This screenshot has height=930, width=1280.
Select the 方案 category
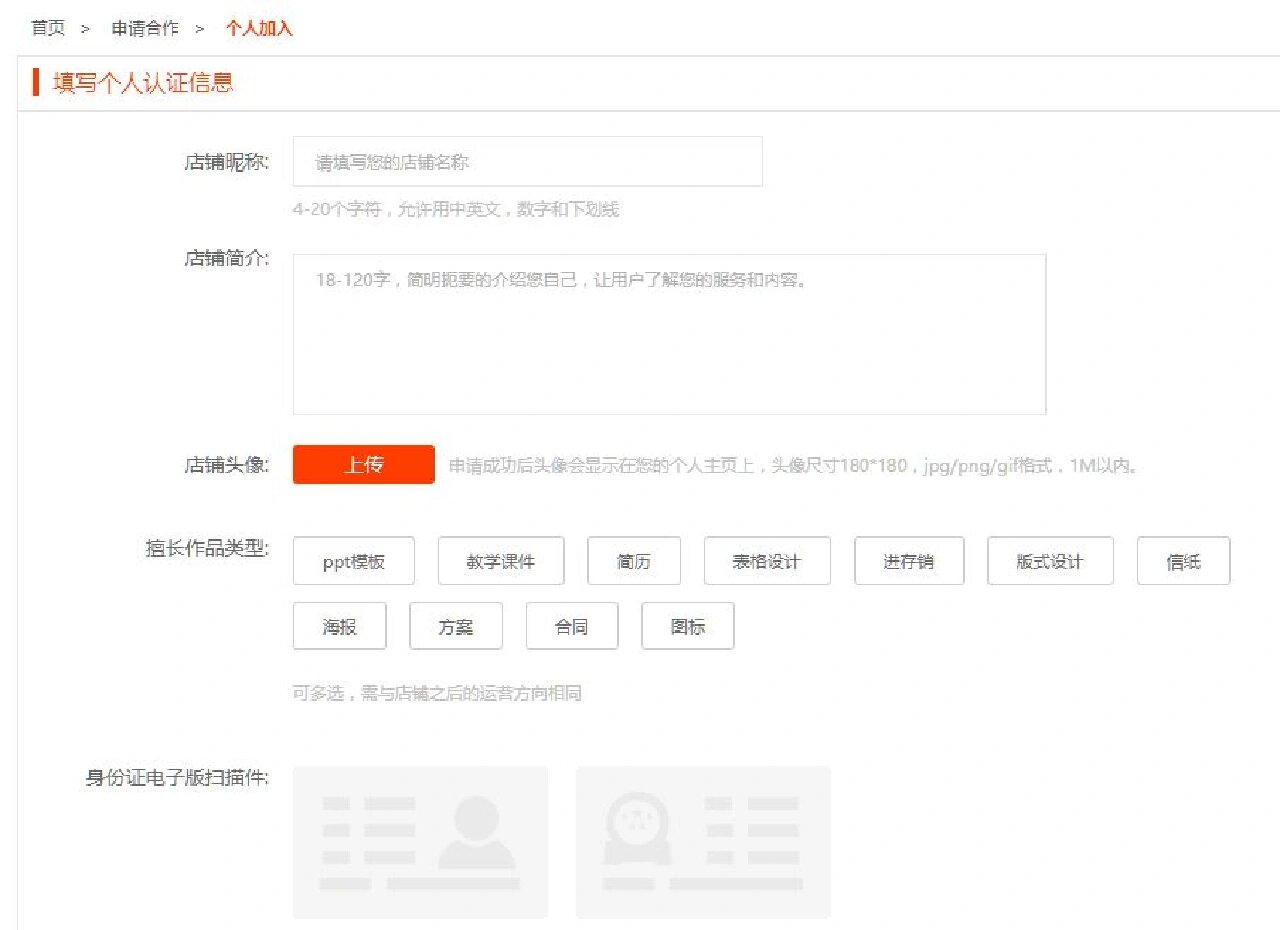pos(456,626)
